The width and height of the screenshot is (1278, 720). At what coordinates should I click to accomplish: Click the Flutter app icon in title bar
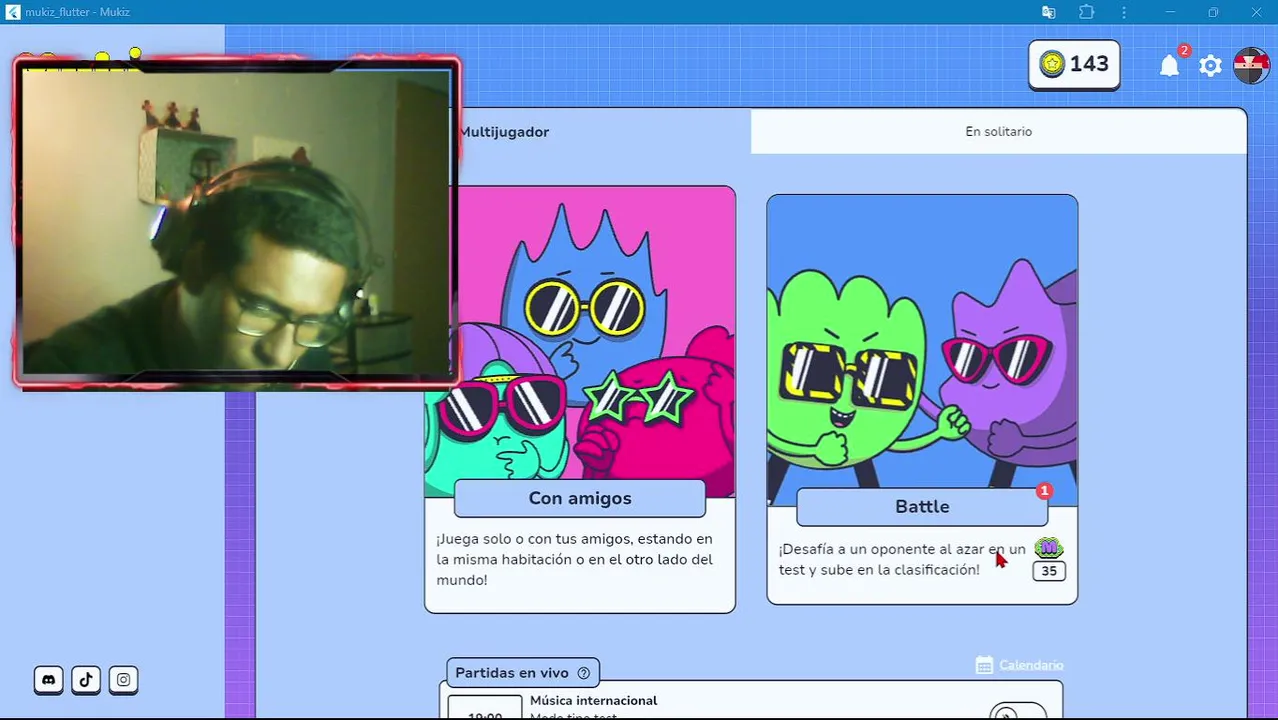pos(13,12)
